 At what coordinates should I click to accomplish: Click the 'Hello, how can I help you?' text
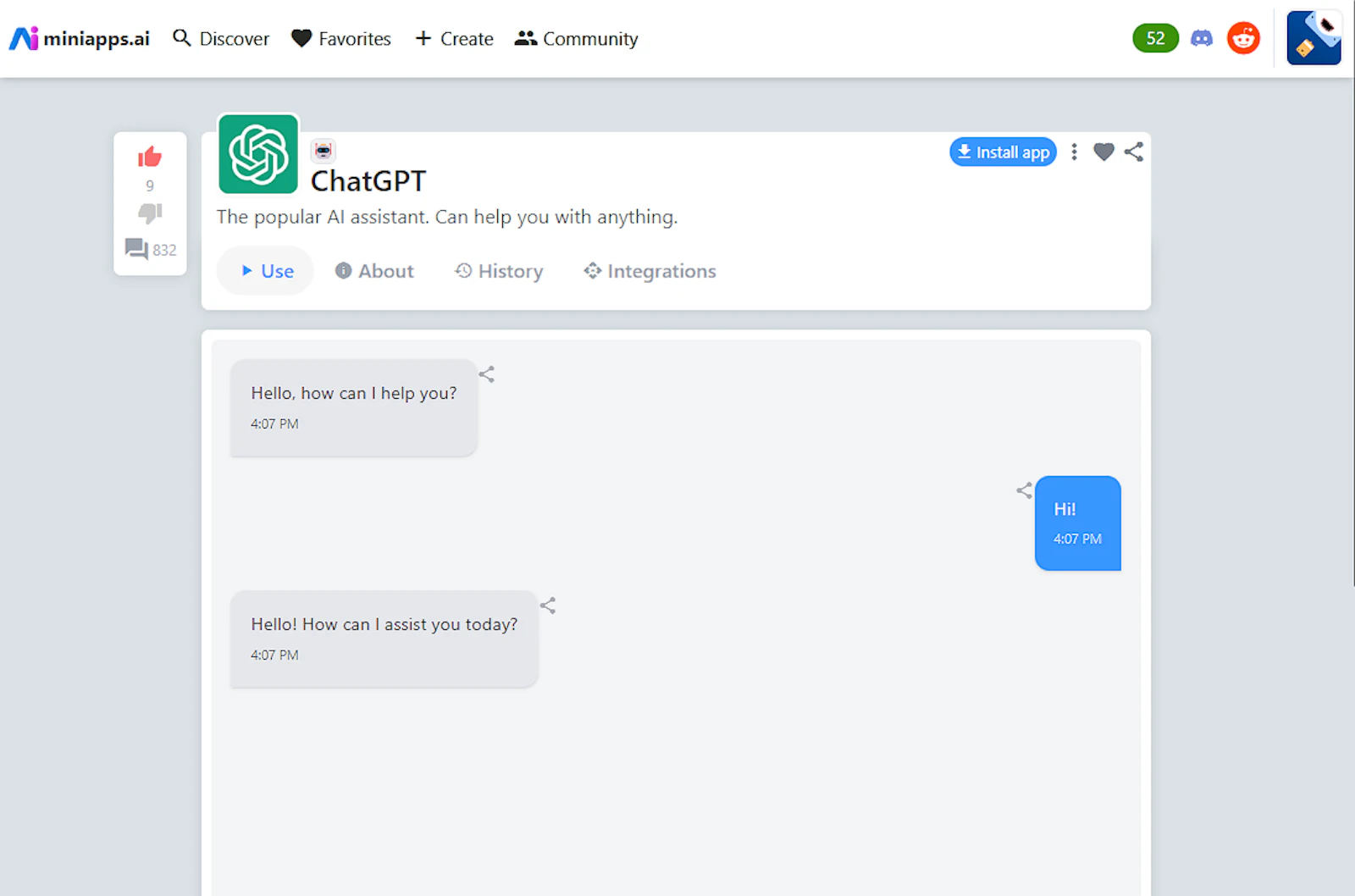[354, 393]
